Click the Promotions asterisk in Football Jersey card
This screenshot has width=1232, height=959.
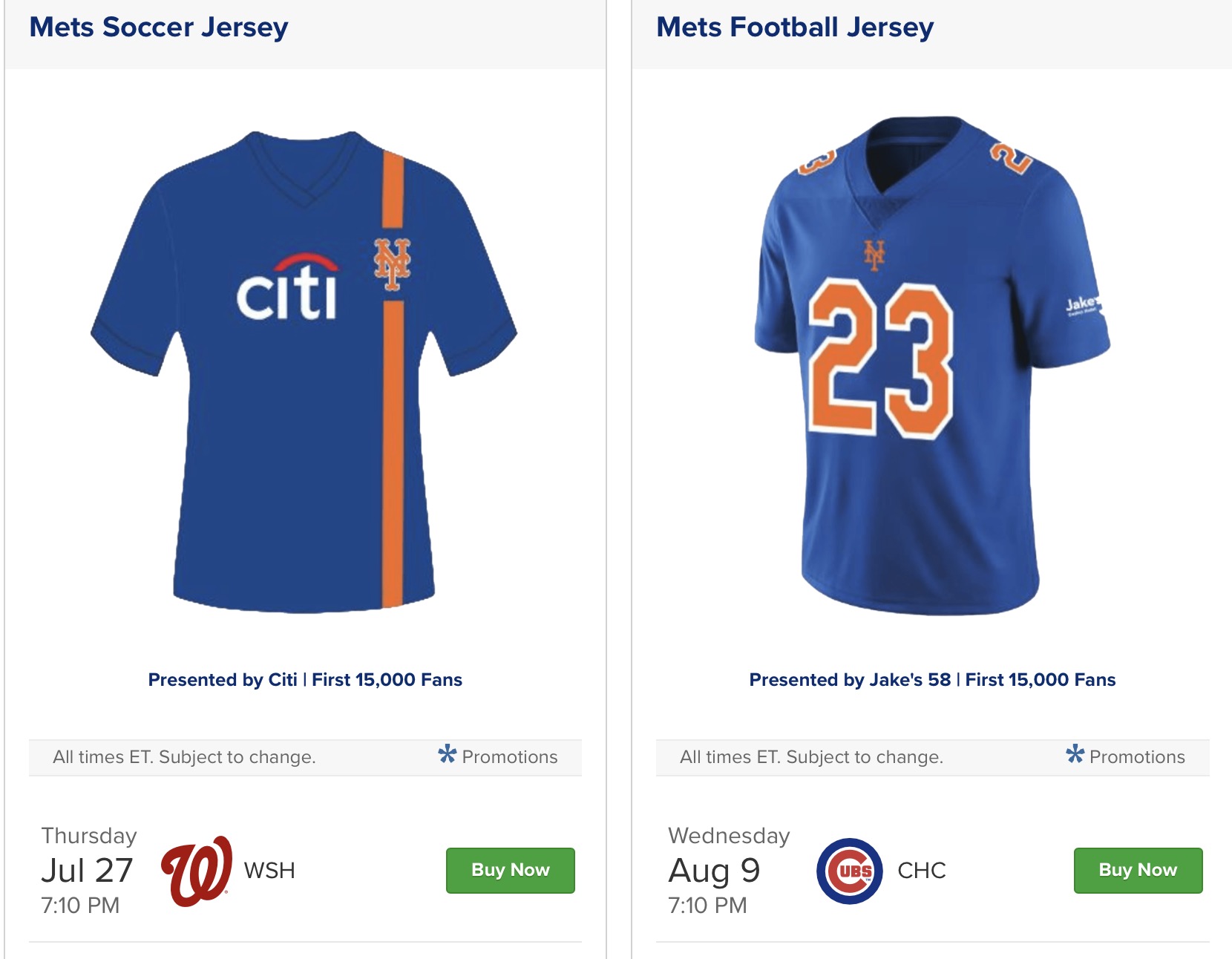(1075, 755)
